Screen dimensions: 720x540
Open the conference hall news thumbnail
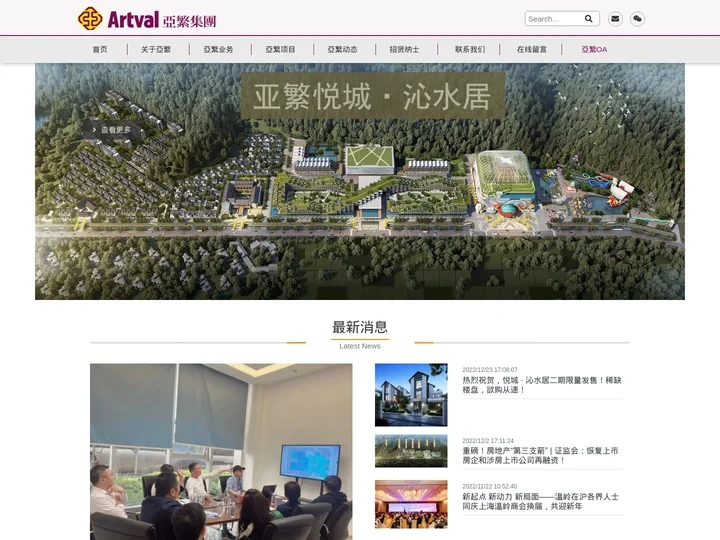411,504
